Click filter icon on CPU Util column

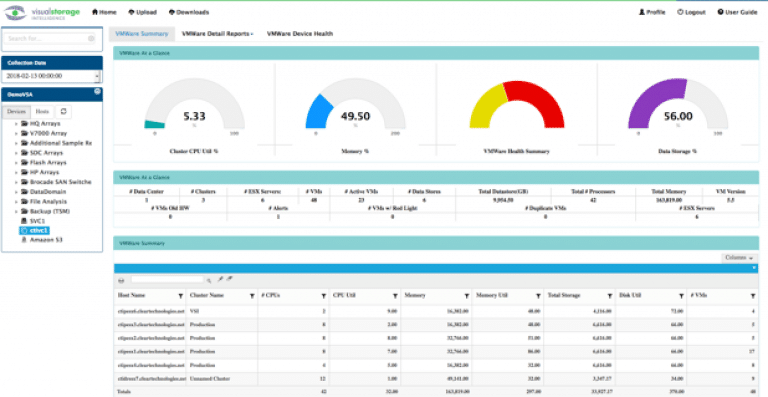(395, 296)
